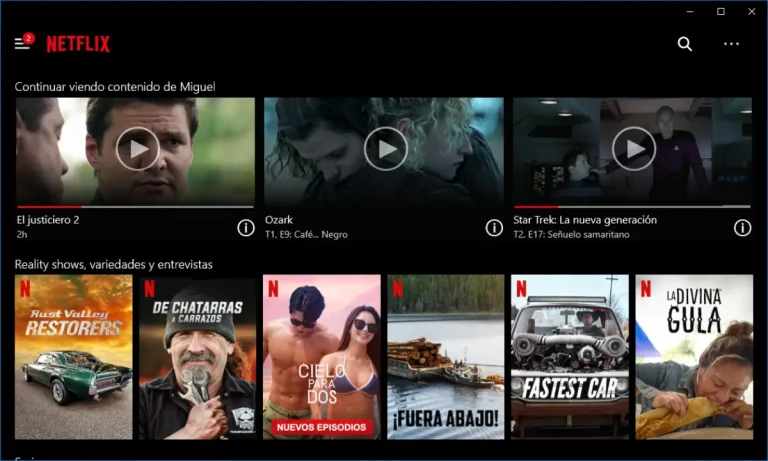Maximize the Netflix window
The width and height of the screenshot is (768, 461).
721,11
